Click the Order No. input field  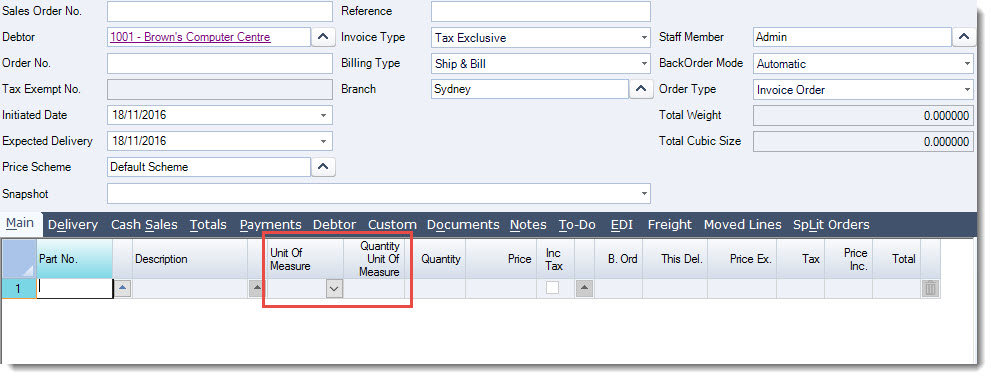point(220,63)
